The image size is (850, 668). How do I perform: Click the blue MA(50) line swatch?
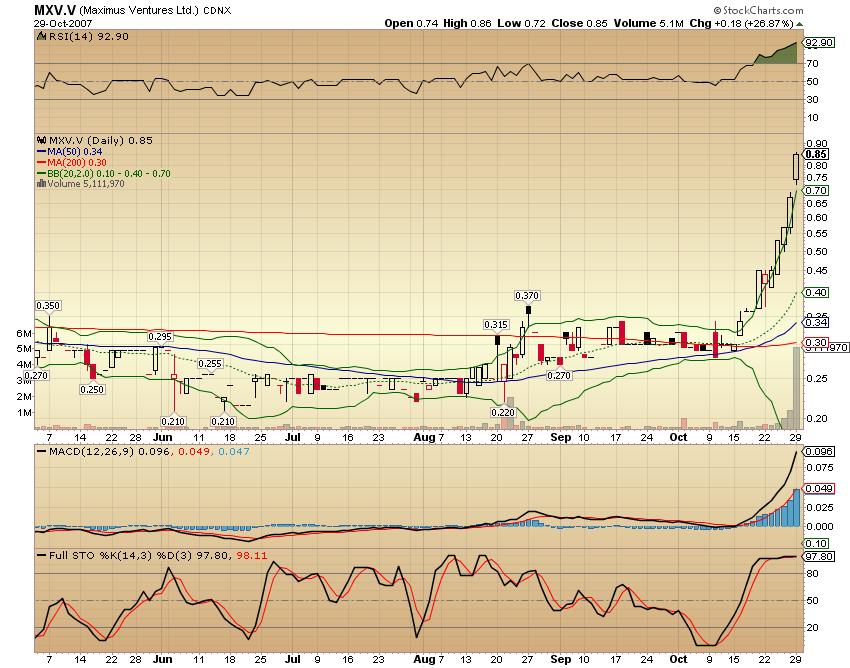pyautogui.click(x=42, y=152)
